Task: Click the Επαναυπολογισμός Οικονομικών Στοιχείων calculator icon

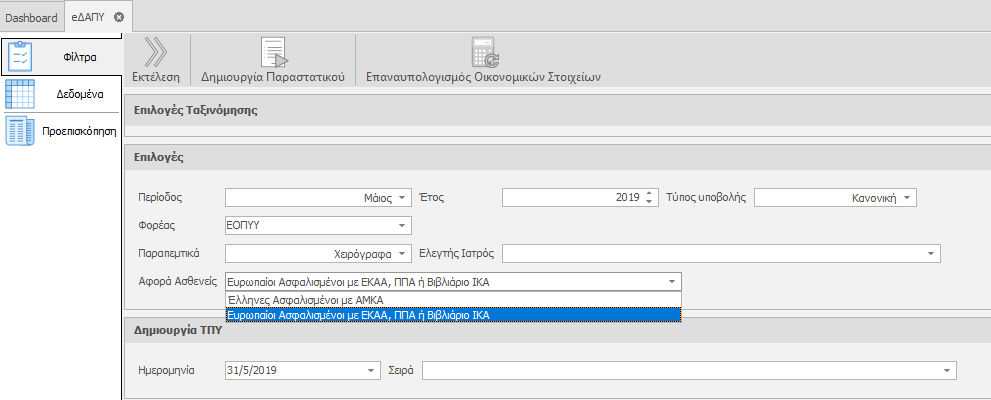Action: click(484, 52)
